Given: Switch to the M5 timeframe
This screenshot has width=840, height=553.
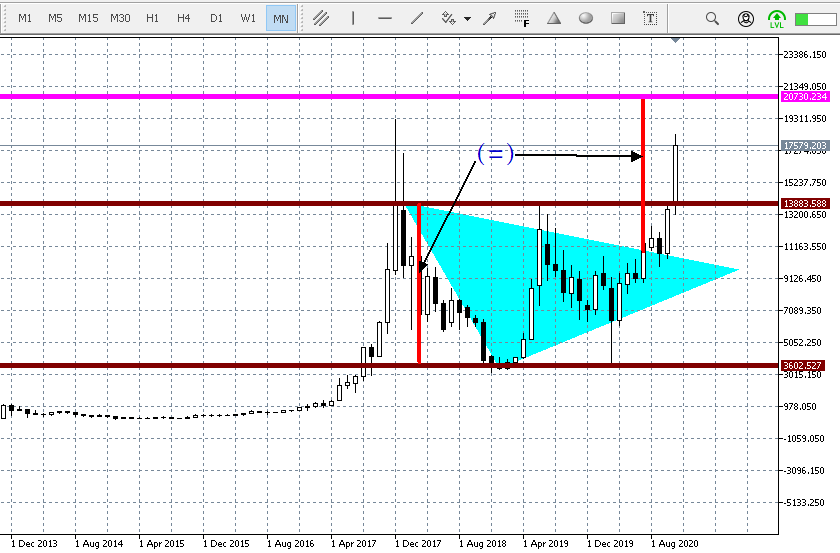Looking at the screenshot, I should pos(55,18).
